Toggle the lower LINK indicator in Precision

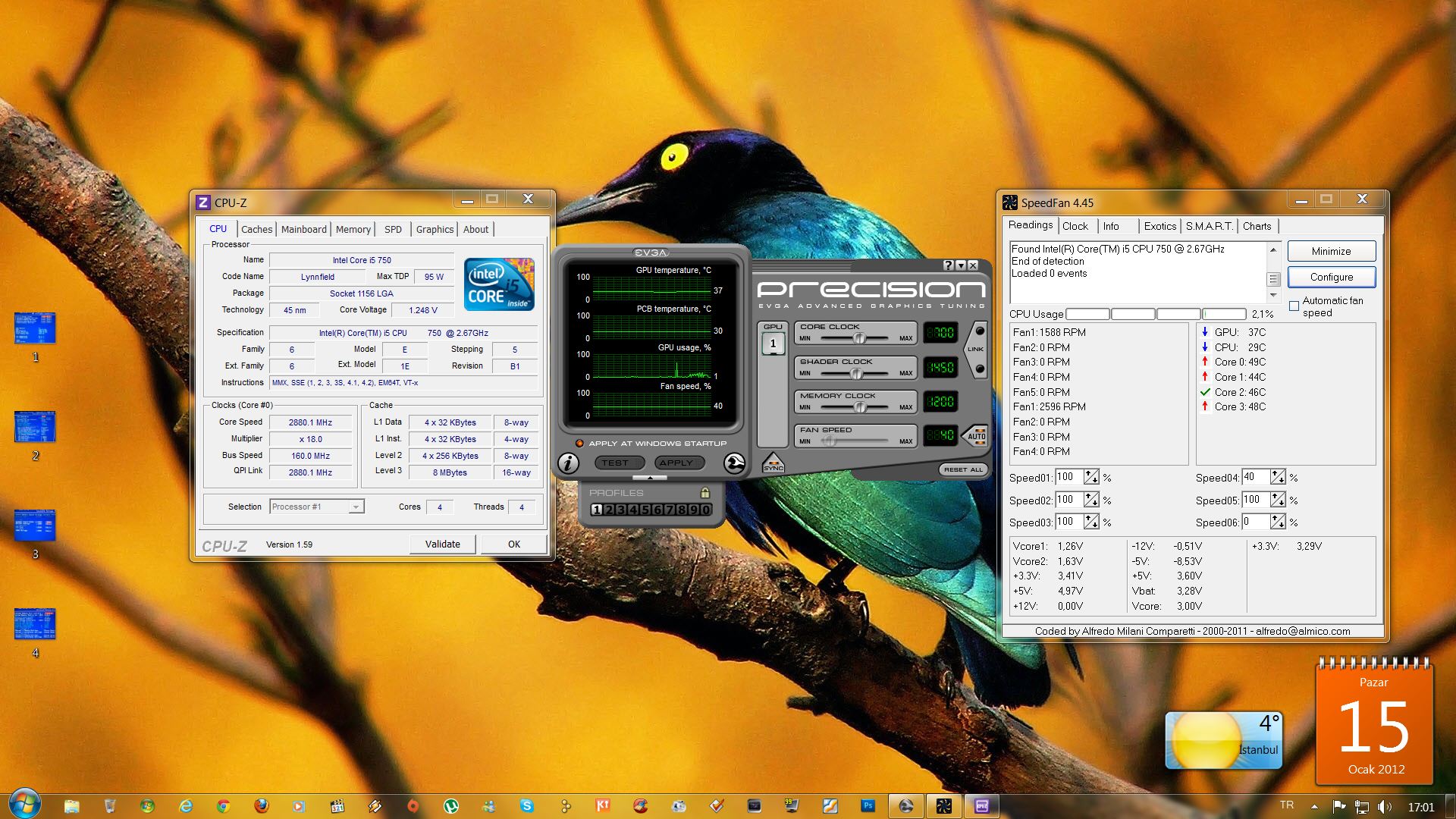point(979,369)
